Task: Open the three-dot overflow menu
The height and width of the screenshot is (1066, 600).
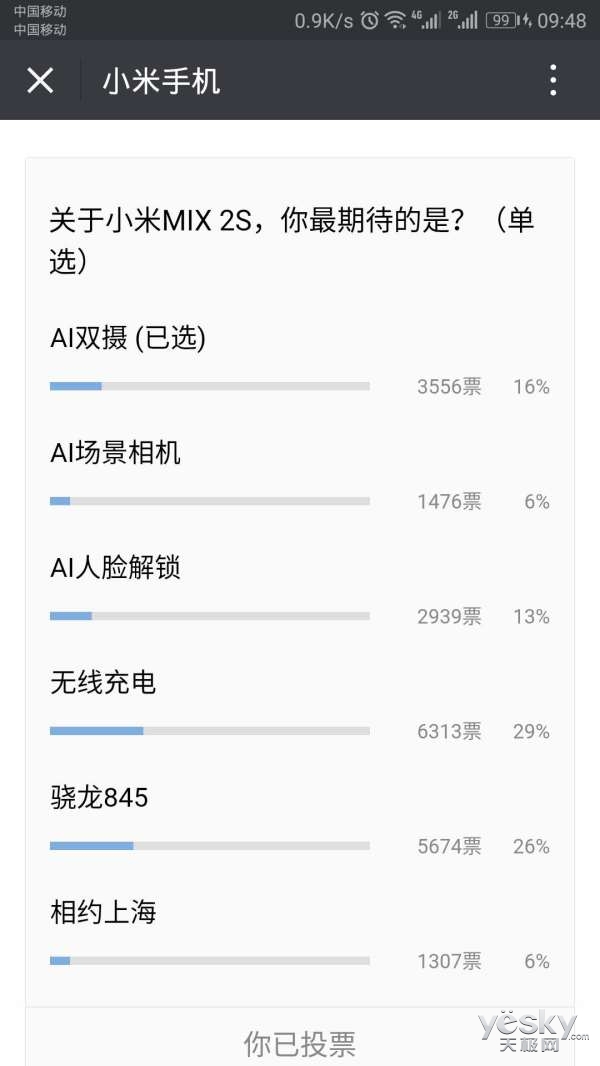Action: [553, 80]
